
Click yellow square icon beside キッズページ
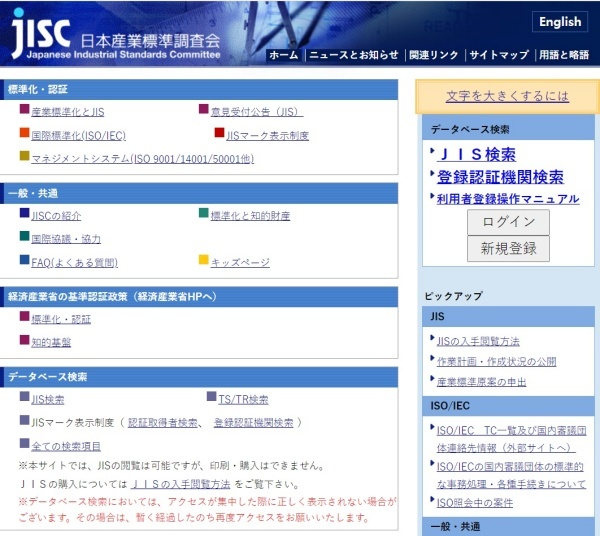point(204,260)
